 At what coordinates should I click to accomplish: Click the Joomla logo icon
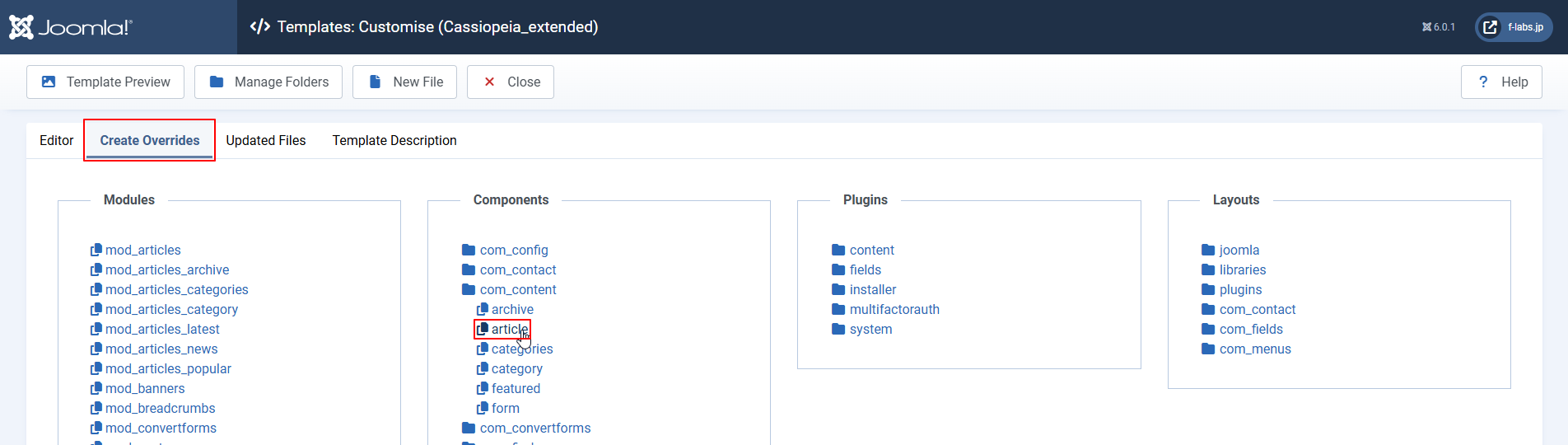21,27
